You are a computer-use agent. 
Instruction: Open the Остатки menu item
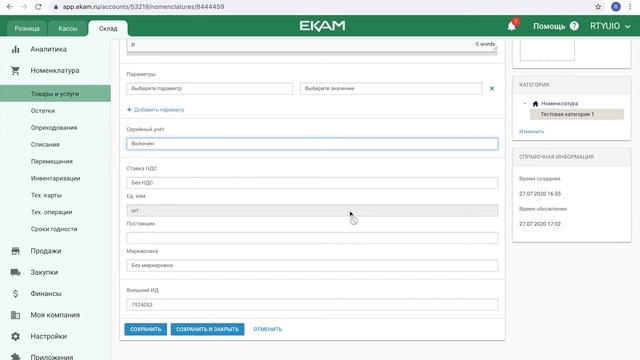pos(43,111)
